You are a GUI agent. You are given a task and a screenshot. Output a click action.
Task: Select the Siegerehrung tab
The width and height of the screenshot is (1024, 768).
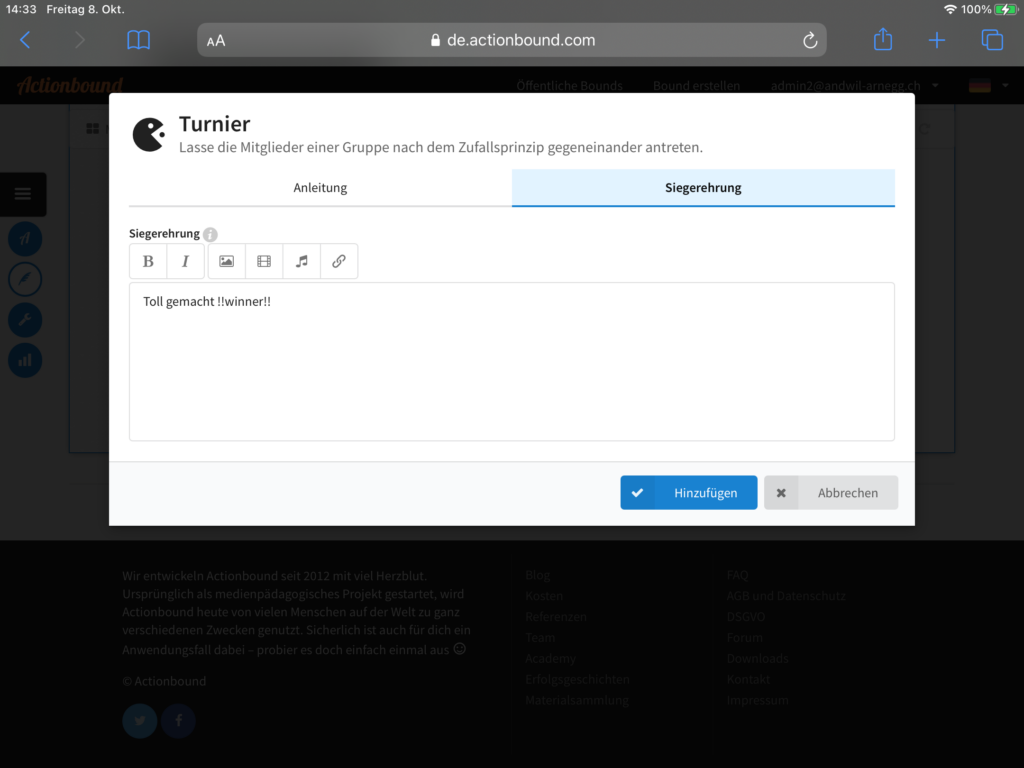(703, 188)
